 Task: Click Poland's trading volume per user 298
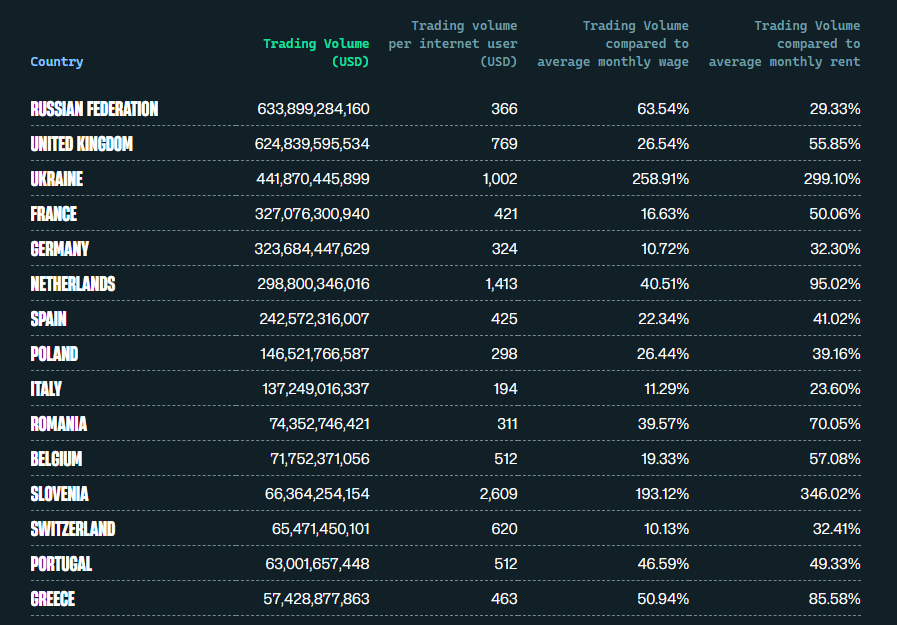(504, 354)
